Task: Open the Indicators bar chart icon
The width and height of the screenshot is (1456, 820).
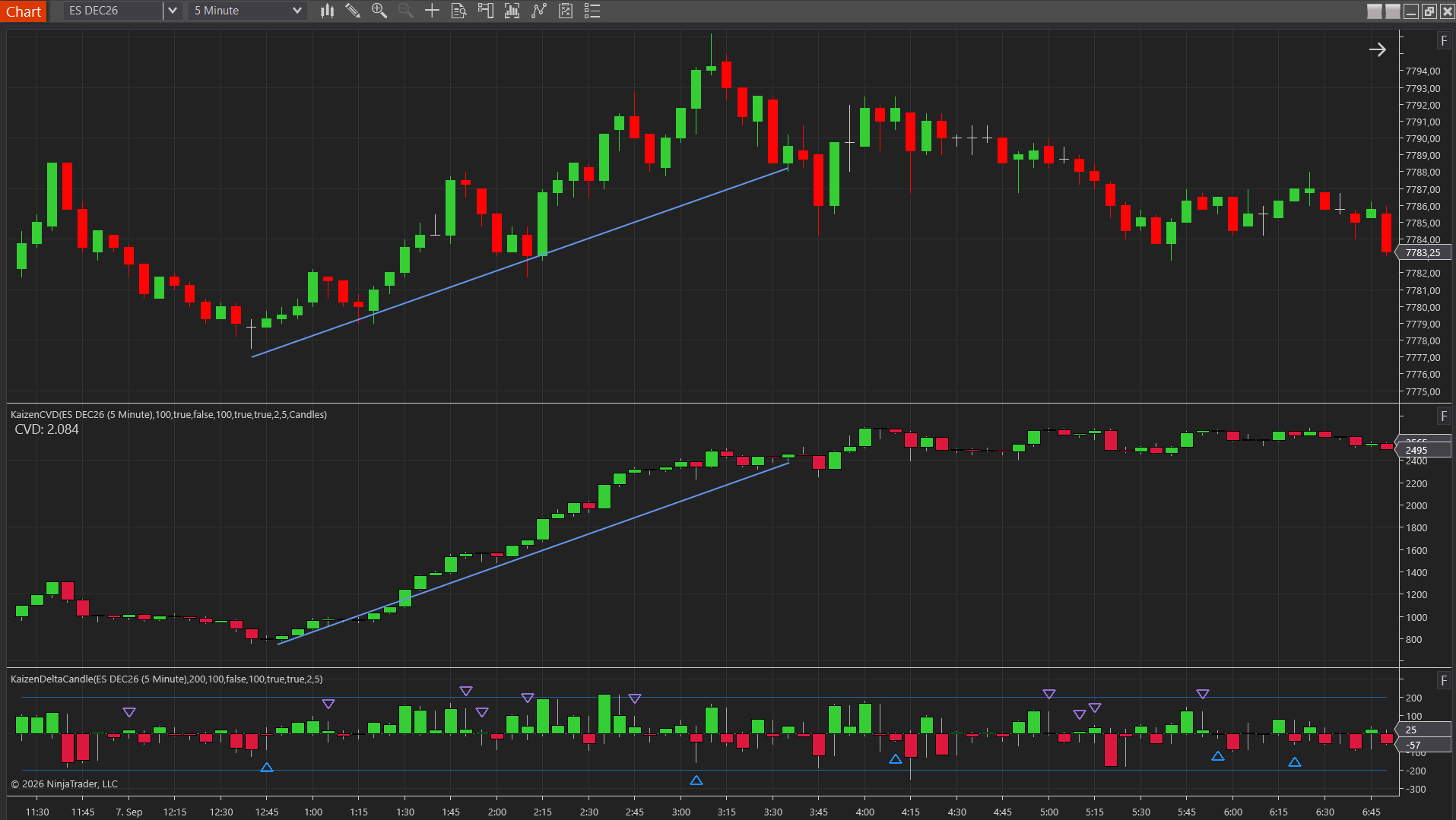Action: [x=512, y=11]
